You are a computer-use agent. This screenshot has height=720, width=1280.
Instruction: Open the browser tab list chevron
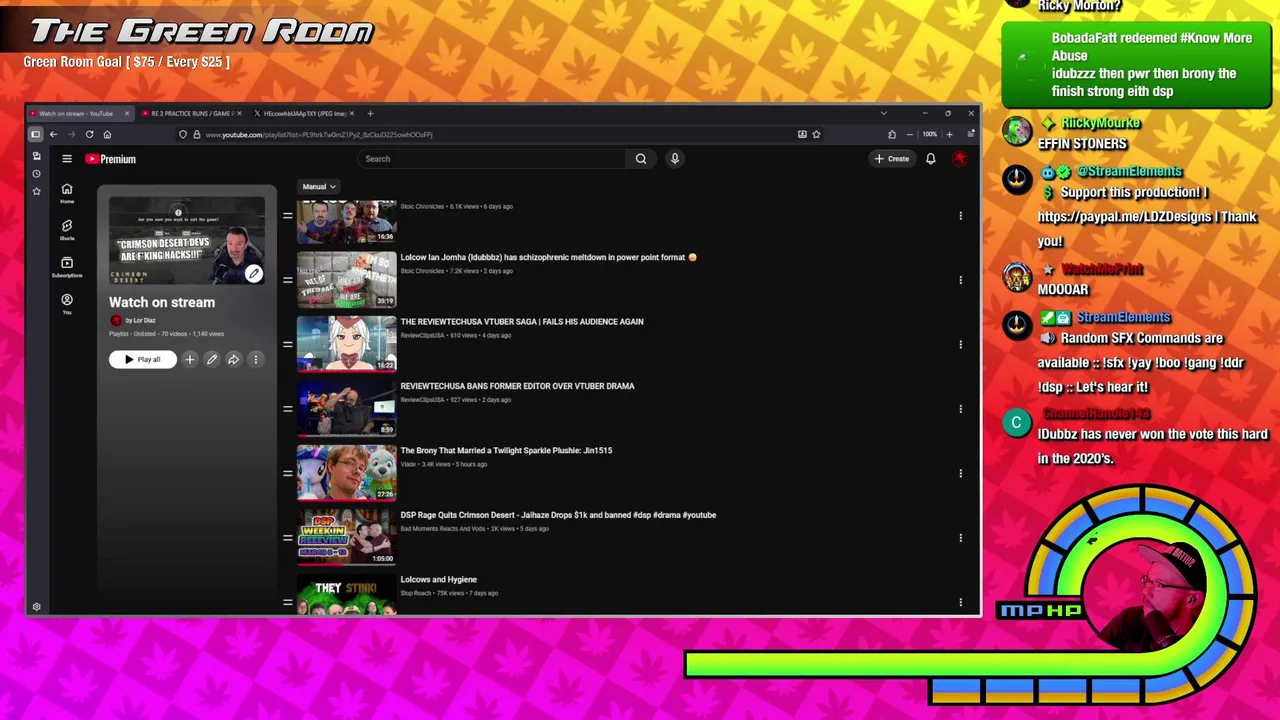[883, 113]
